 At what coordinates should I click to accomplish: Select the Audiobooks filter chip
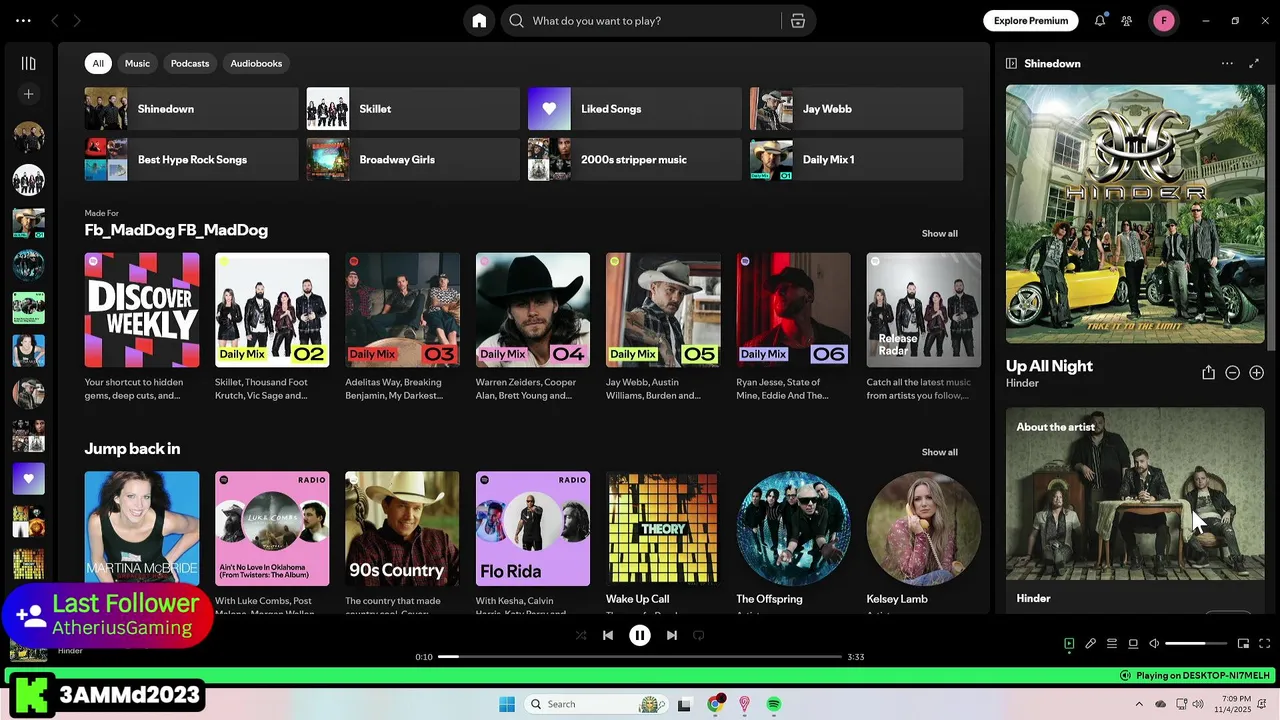tap(256, 63)
